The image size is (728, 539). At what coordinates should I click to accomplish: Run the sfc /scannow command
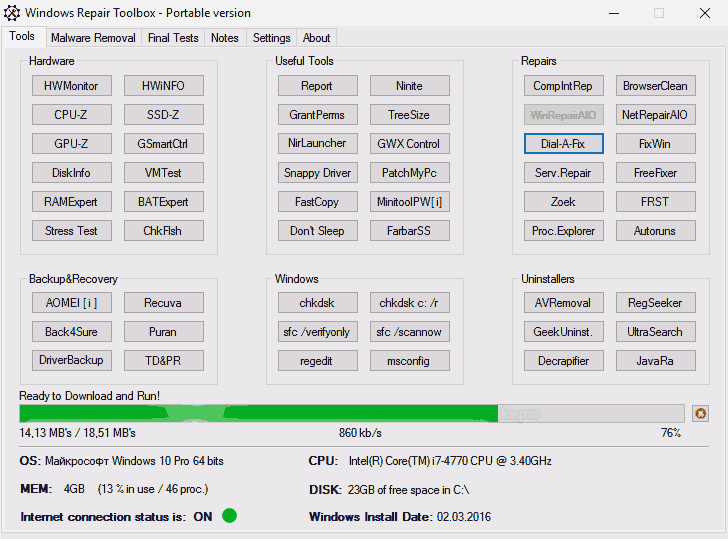pyautogui.click(x=409, y=332)
